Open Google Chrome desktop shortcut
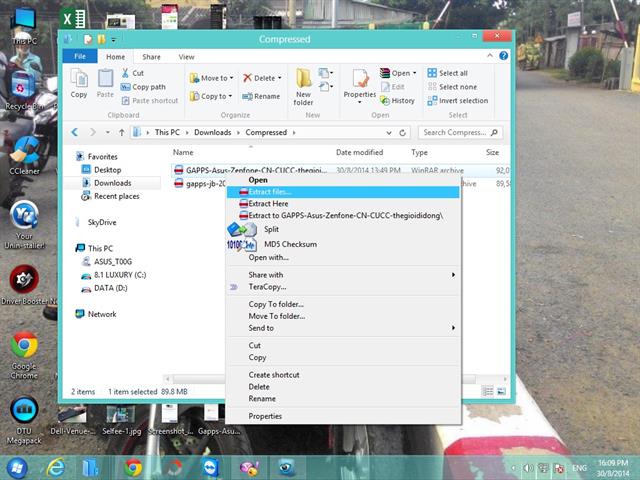 point(24,355)
